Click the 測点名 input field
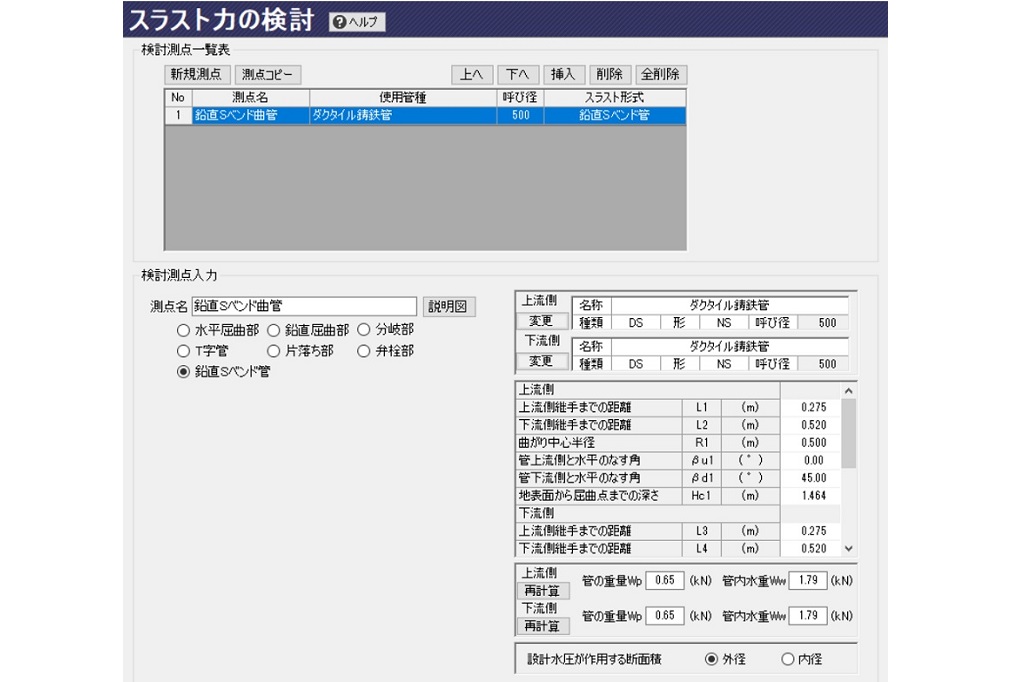The image size is (1023, 682). coord(304,306)
